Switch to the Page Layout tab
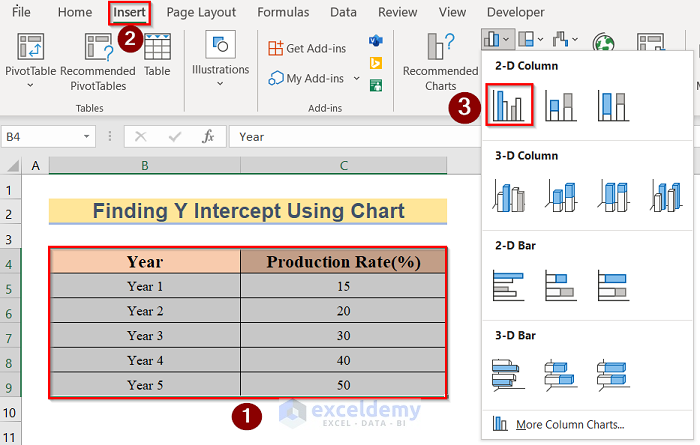This screenshot has width=700, height=445. point(201,12)
